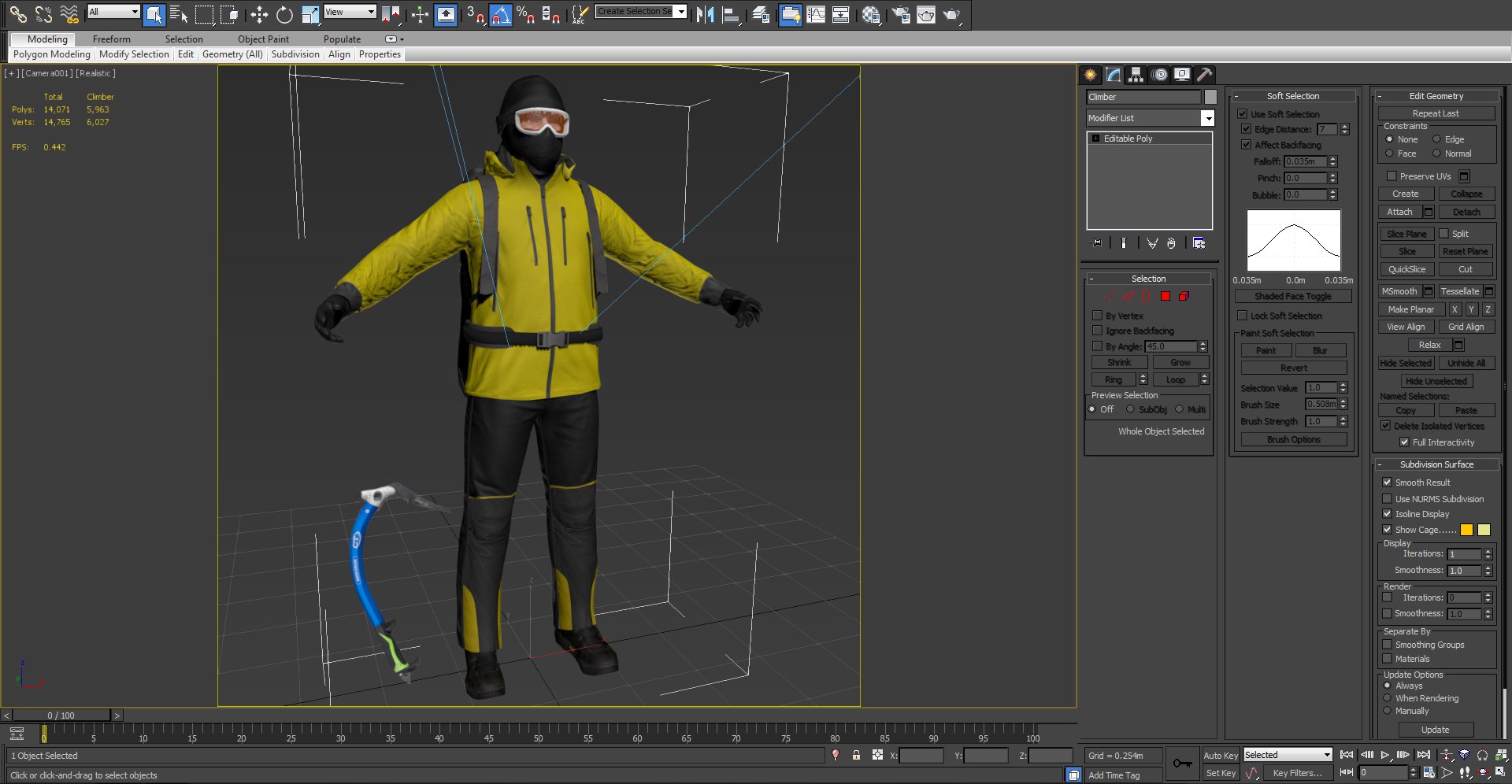Toggle Selection Lock padlock icon
This screenshot has width=1512, height=784.
856,755
